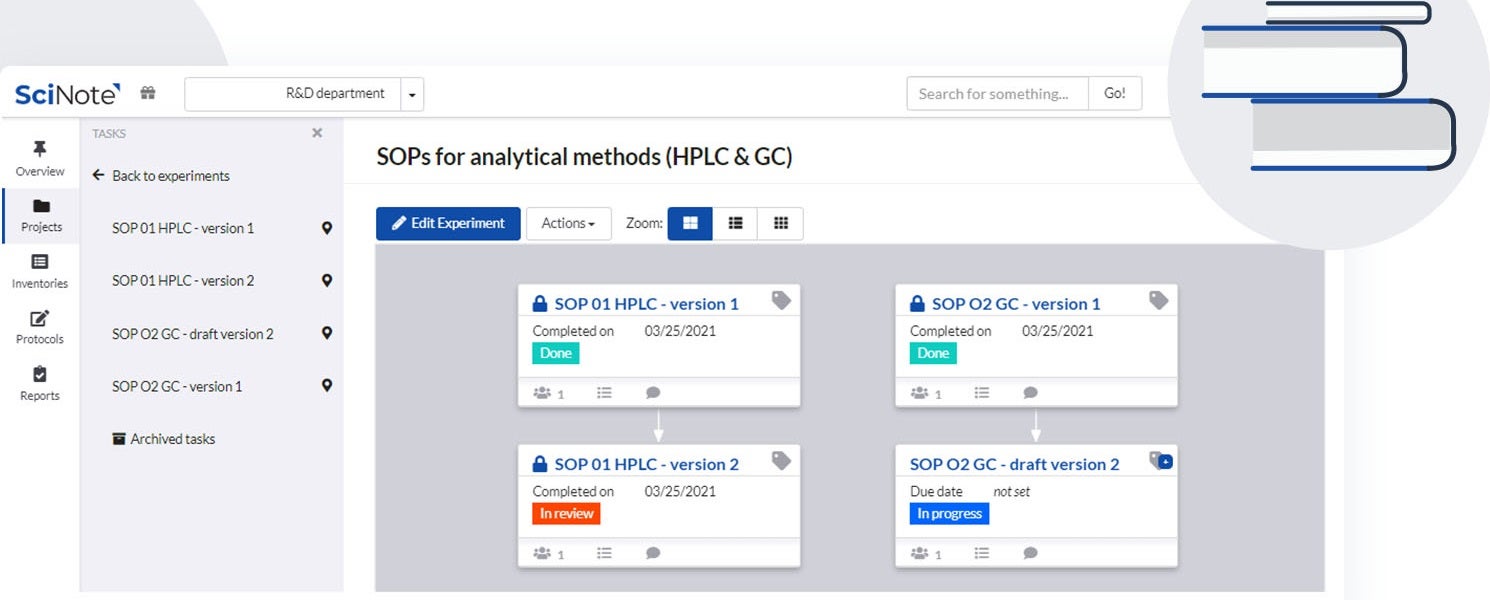The image size is (1490, 600).
Task: Close the Tasks sidebar panel
Action: (x=317, y=133)
